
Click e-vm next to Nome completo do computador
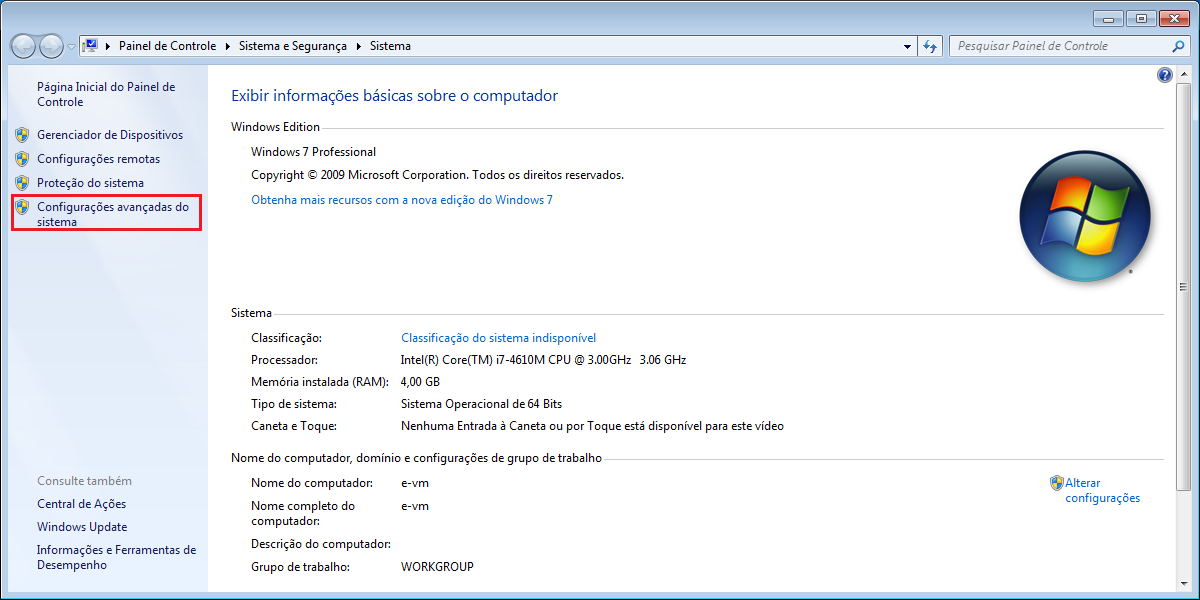[x=415, y=506]
